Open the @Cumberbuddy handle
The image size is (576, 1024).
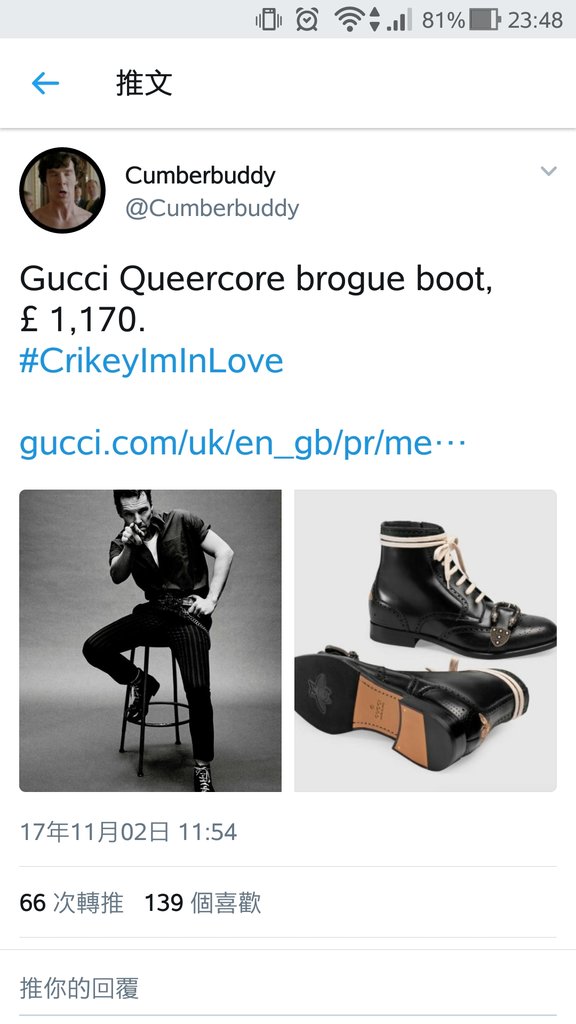click(212, 208)
